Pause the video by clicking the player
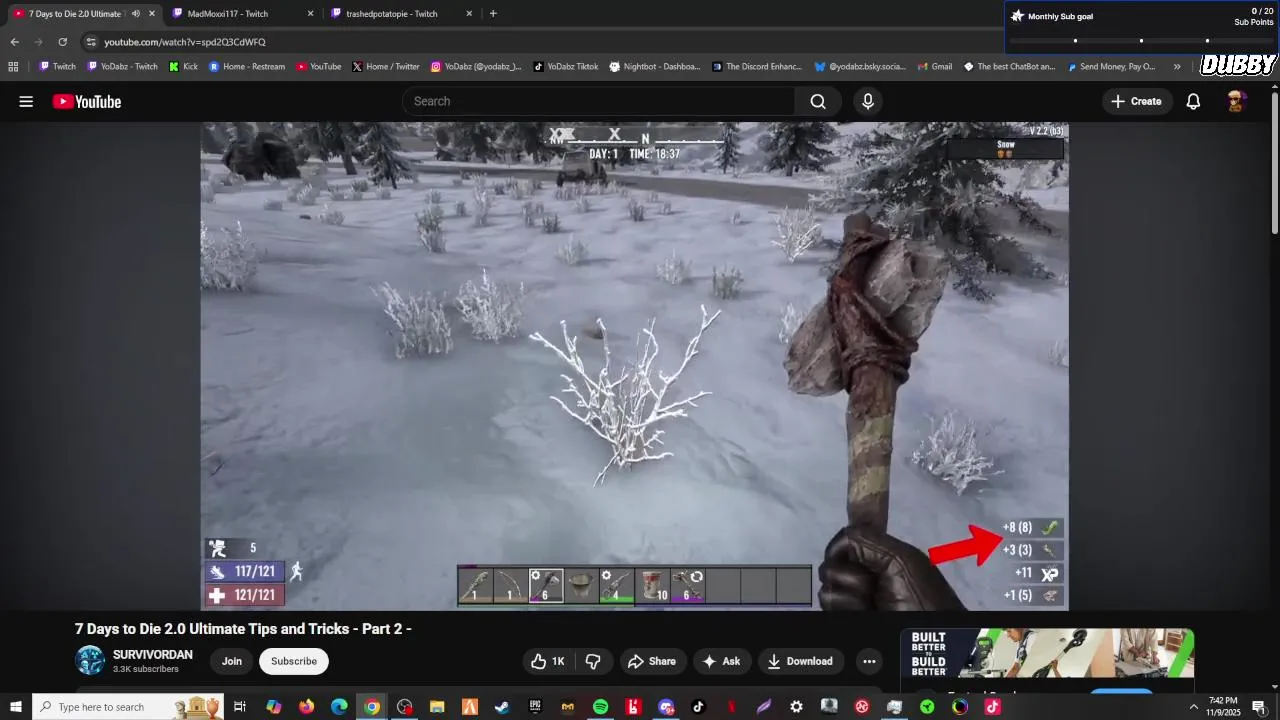Image resolution: width=1280 pixels, height=720 pixels. tap(634, 366)
